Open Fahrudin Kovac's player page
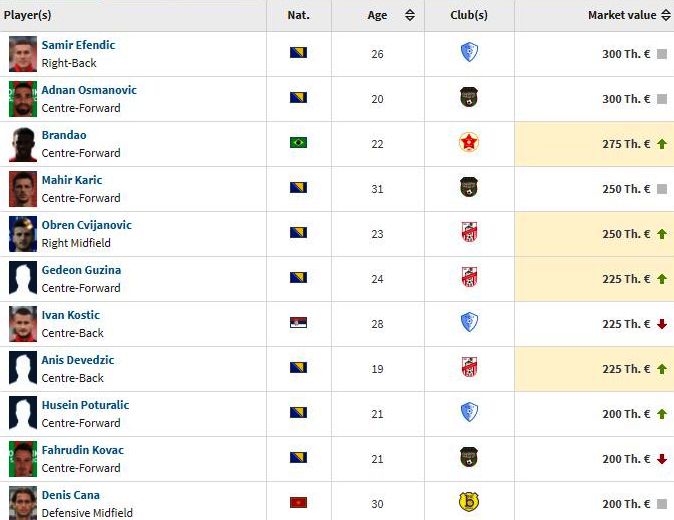674x520 pixels. pyautogui.click(x=83, y=450)
